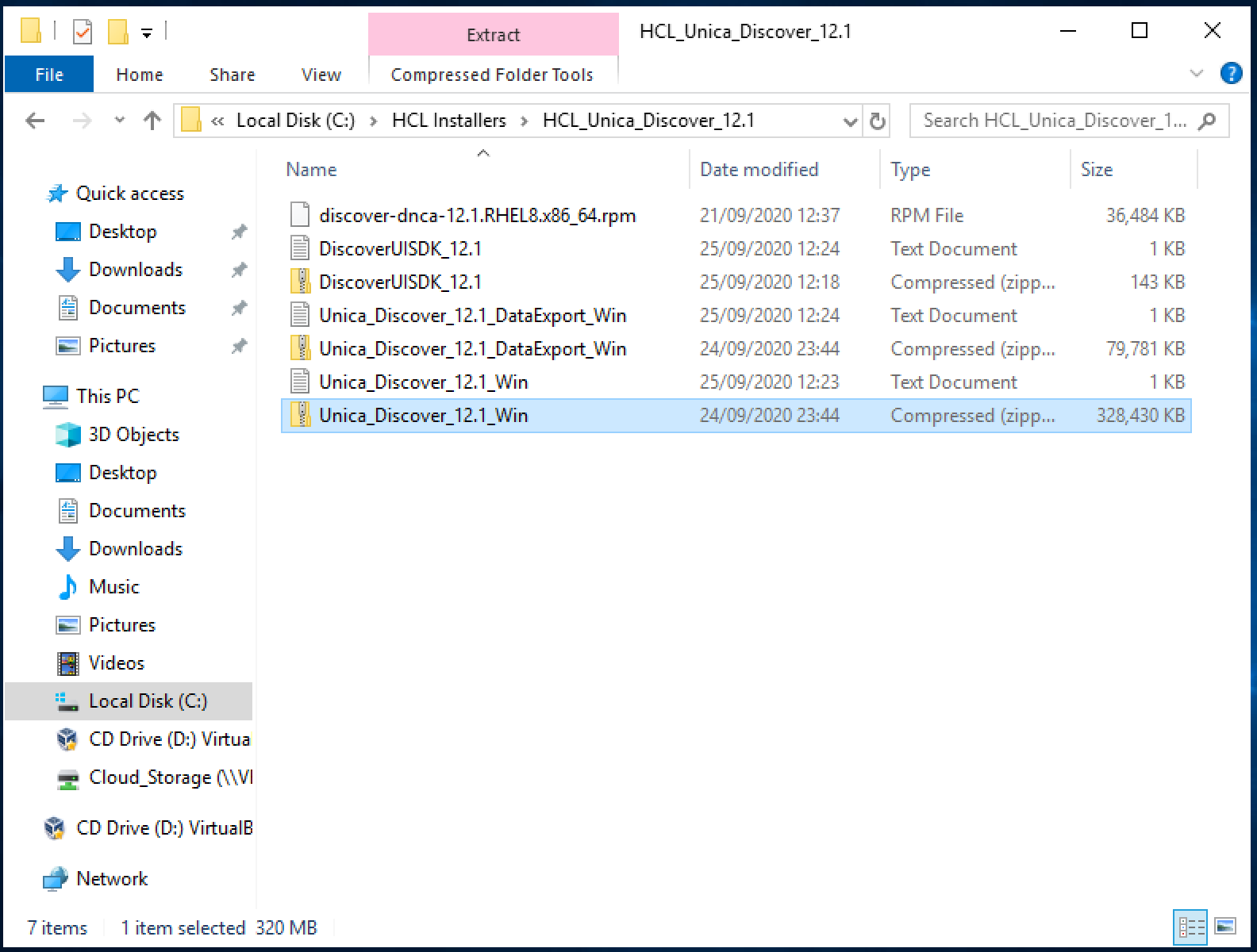Refresh the current folder view
This screenshot has height=952, width=1257.
pyautogui.click(x=877, y=121)
